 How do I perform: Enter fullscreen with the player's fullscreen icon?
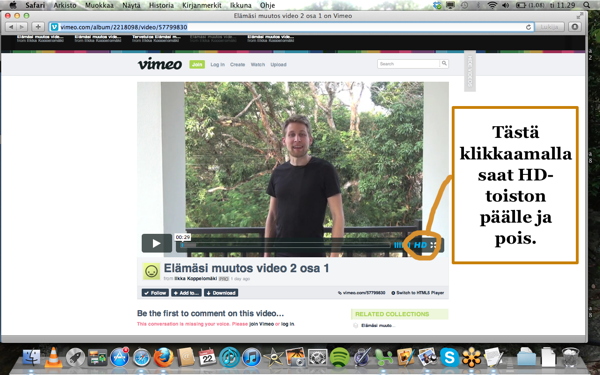(x=434, y=245)
